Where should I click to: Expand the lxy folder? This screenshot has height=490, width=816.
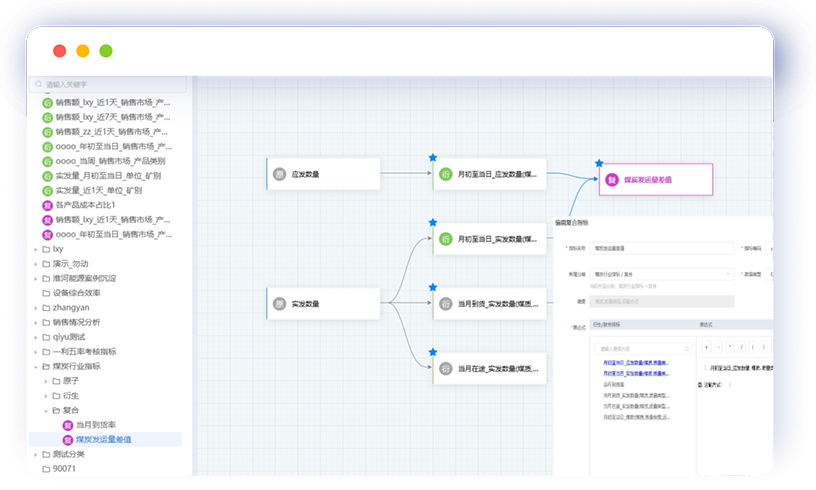point(35,249)
